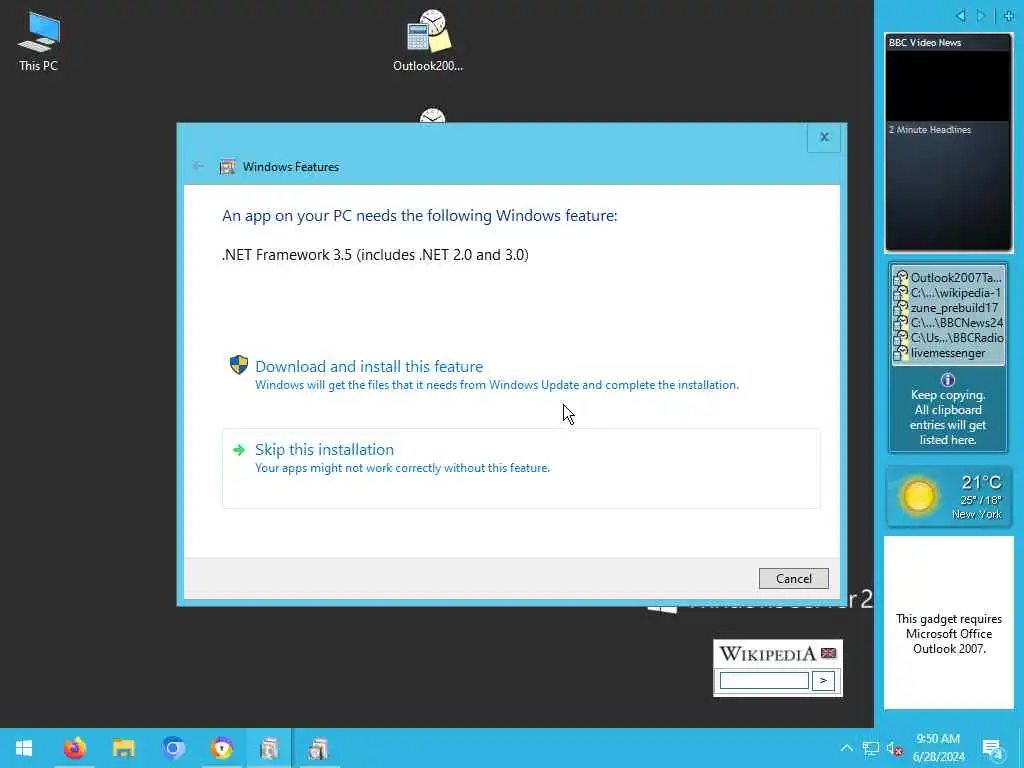Image resolution: width=1024 pixels, height=768 pixels.
Task: Switch to the second installer taskbar item
Action: 318,748
